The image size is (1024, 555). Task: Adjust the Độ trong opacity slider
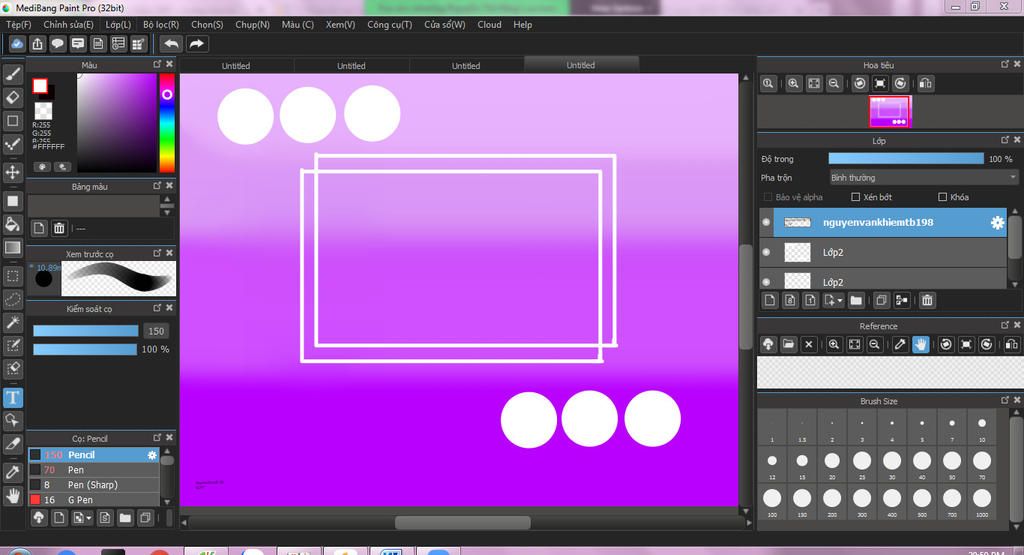tap(906, 159)
